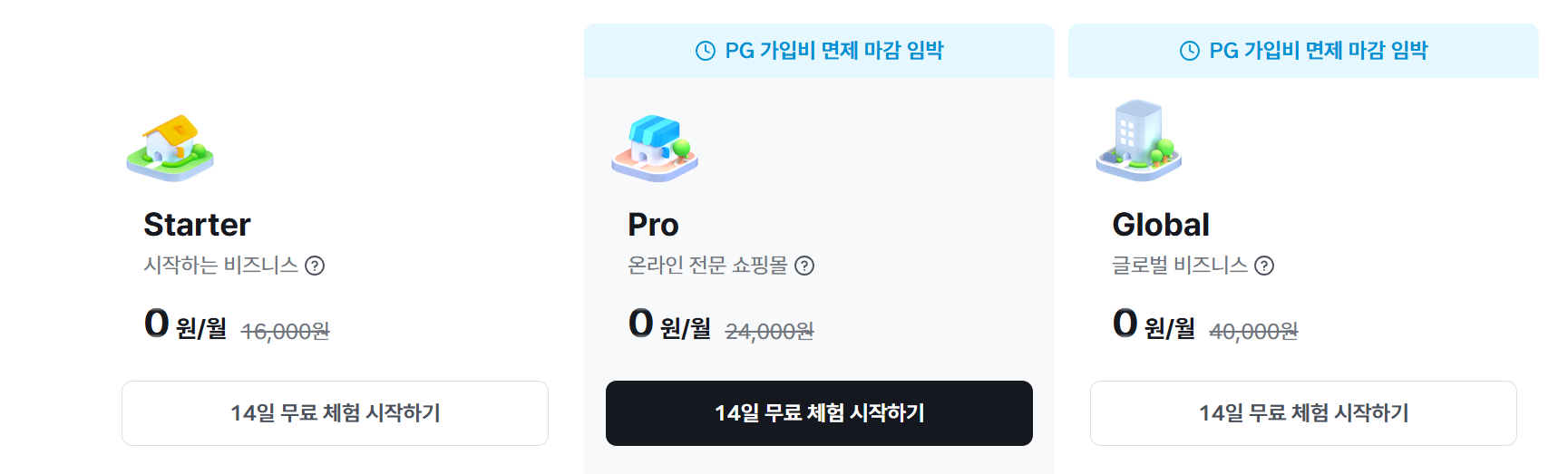Start the 14-day free trial for Global
Screen dimensions: 1568x474
[x=1303, y=413]
